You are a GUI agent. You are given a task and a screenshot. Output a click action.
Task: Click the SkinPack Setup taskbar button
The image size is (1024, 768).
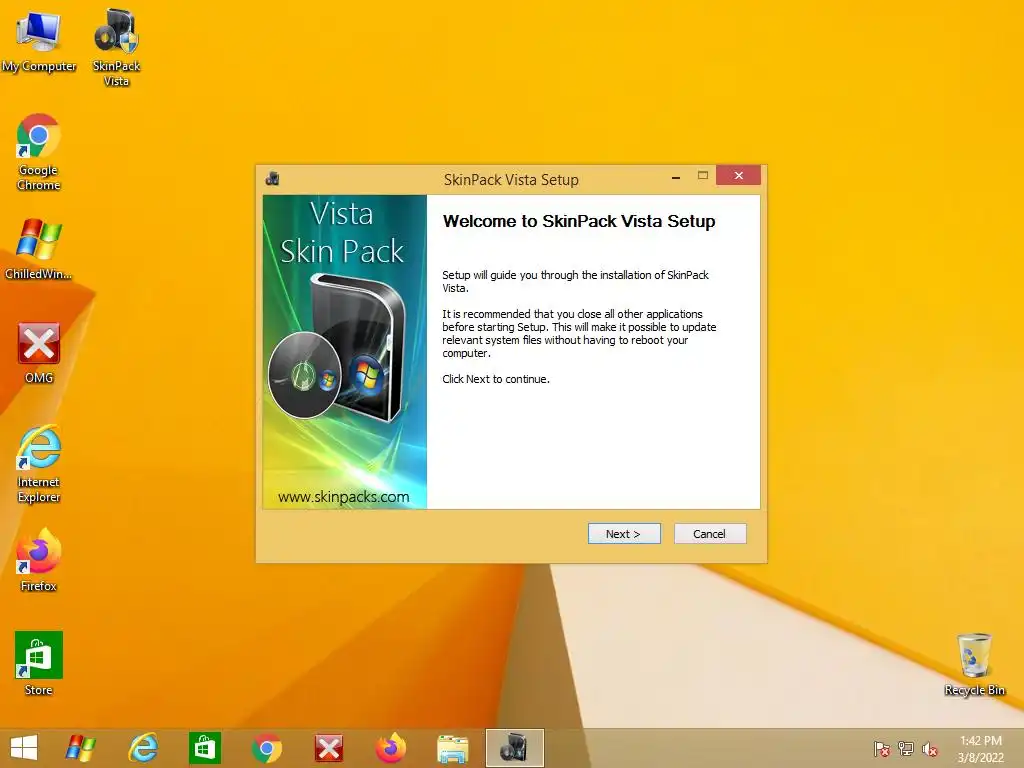pos(515,748)
